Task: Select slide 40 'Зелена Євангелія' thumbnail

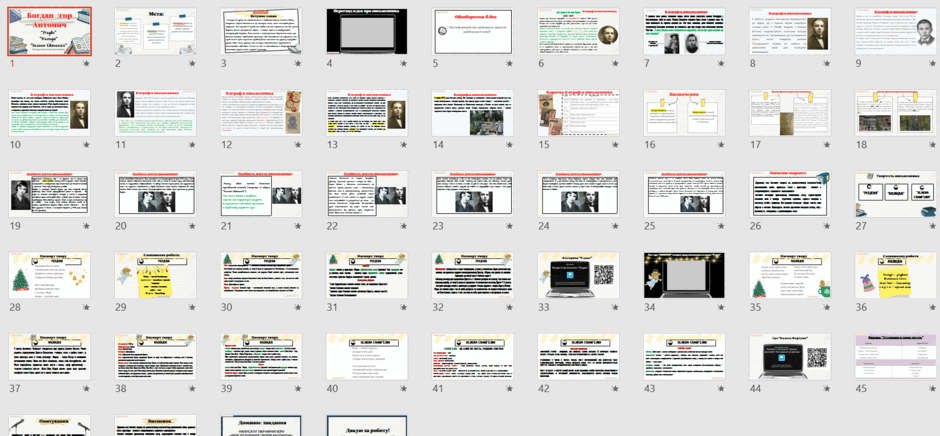Action: coord(367,357)
